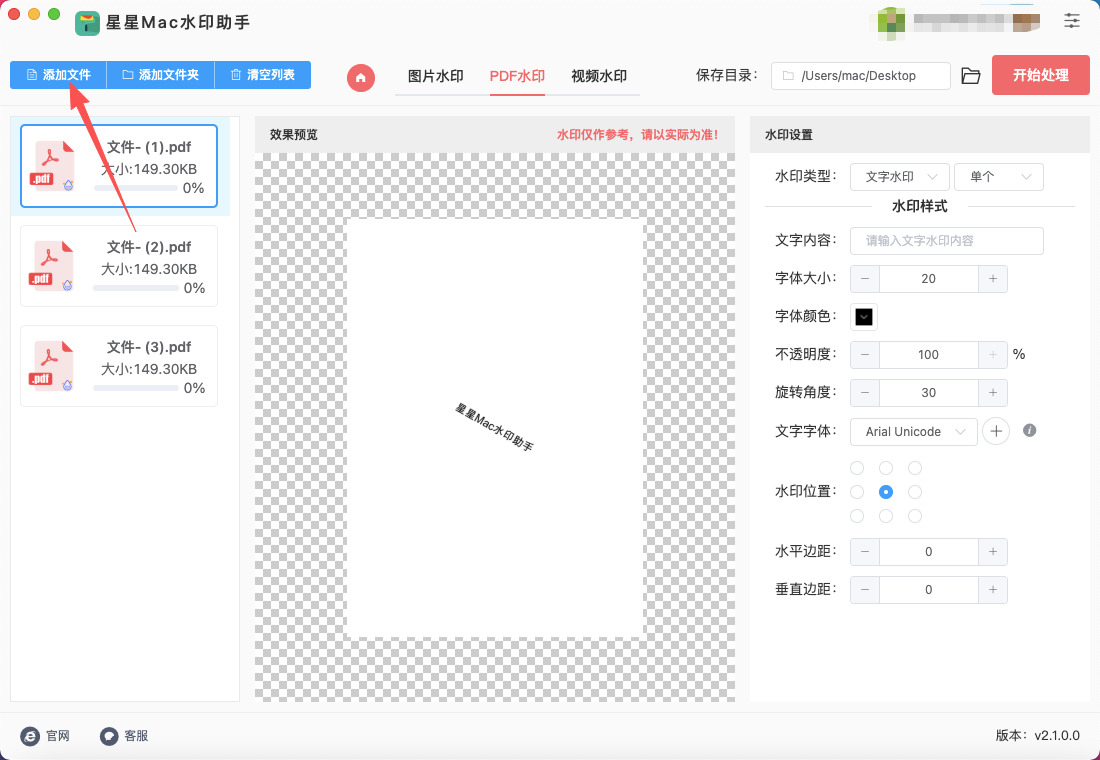The image size is (1100, 760).
Task: Select top-left watermark position radio
Action: [x=857, y=468]
